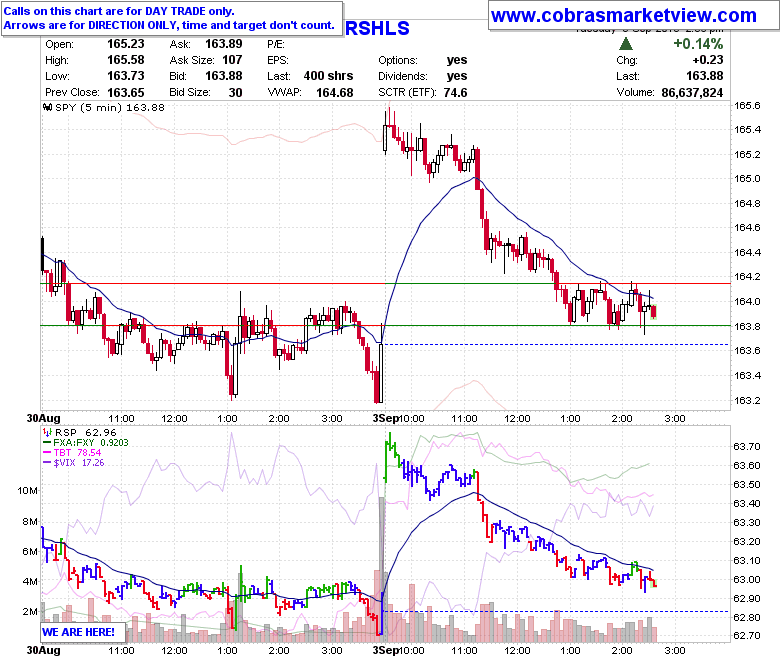Viewport: 780px width, 659px height.
Task: Click the green up-triangle change indicator
Action: [x=626, y=44]
